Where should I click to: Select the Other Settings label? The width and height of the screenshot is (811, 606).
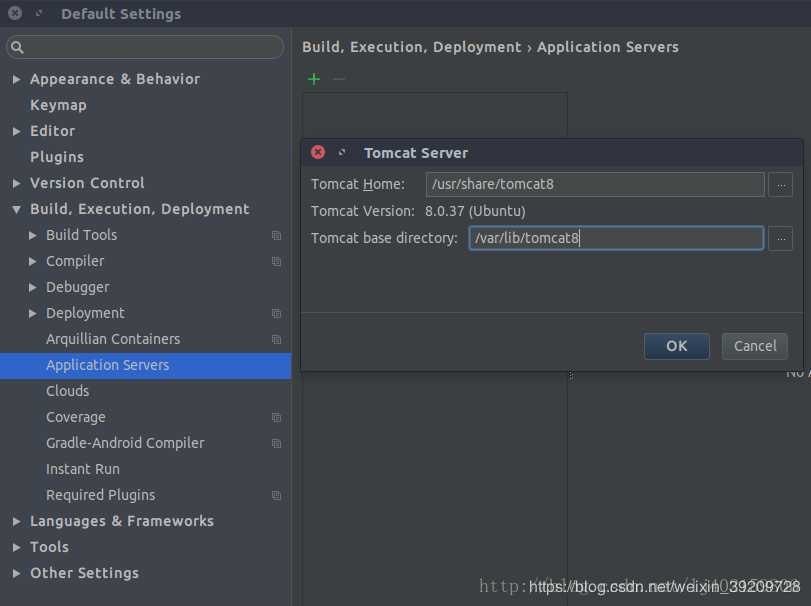point(85,573)
